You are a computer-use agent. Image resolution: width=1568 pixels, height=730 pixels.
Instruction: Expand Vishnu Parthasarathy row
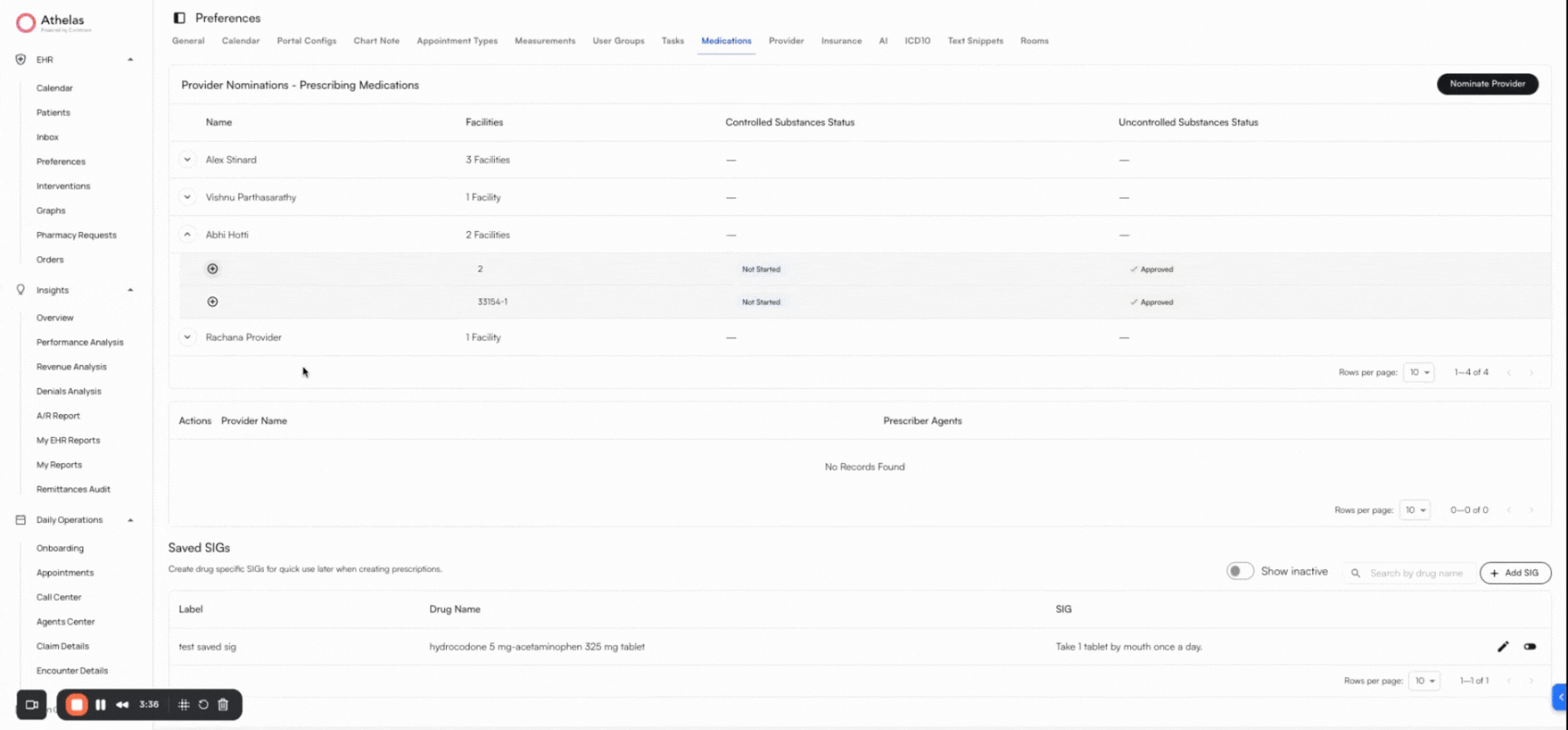187,197
